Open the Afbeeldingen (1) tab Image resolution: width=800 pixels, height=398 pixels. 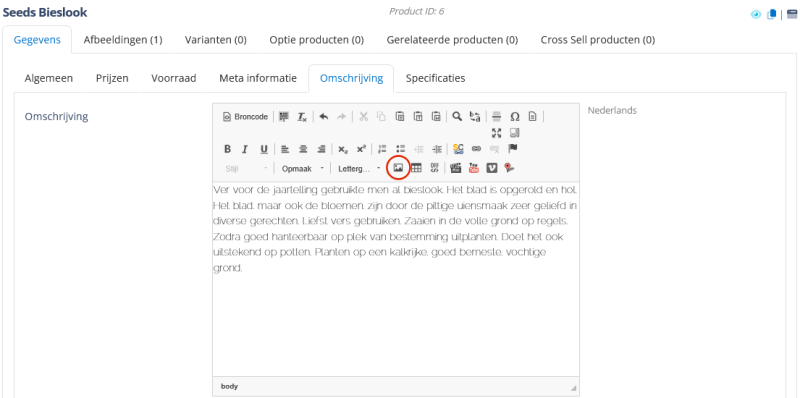point(123,40)
